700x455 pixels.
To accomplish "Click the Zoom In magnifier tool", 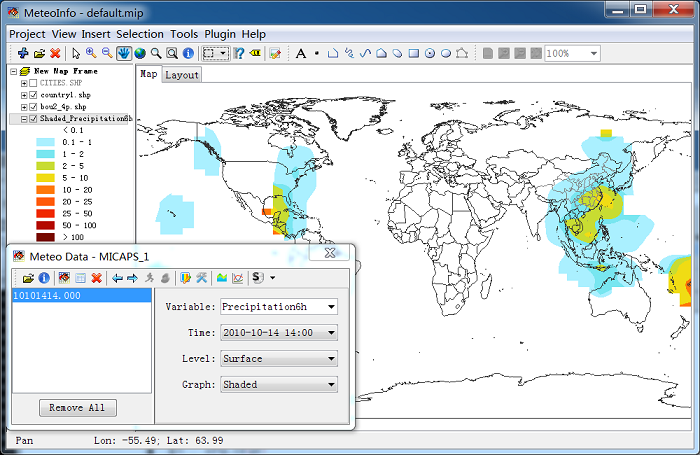I will click(91, 54).
